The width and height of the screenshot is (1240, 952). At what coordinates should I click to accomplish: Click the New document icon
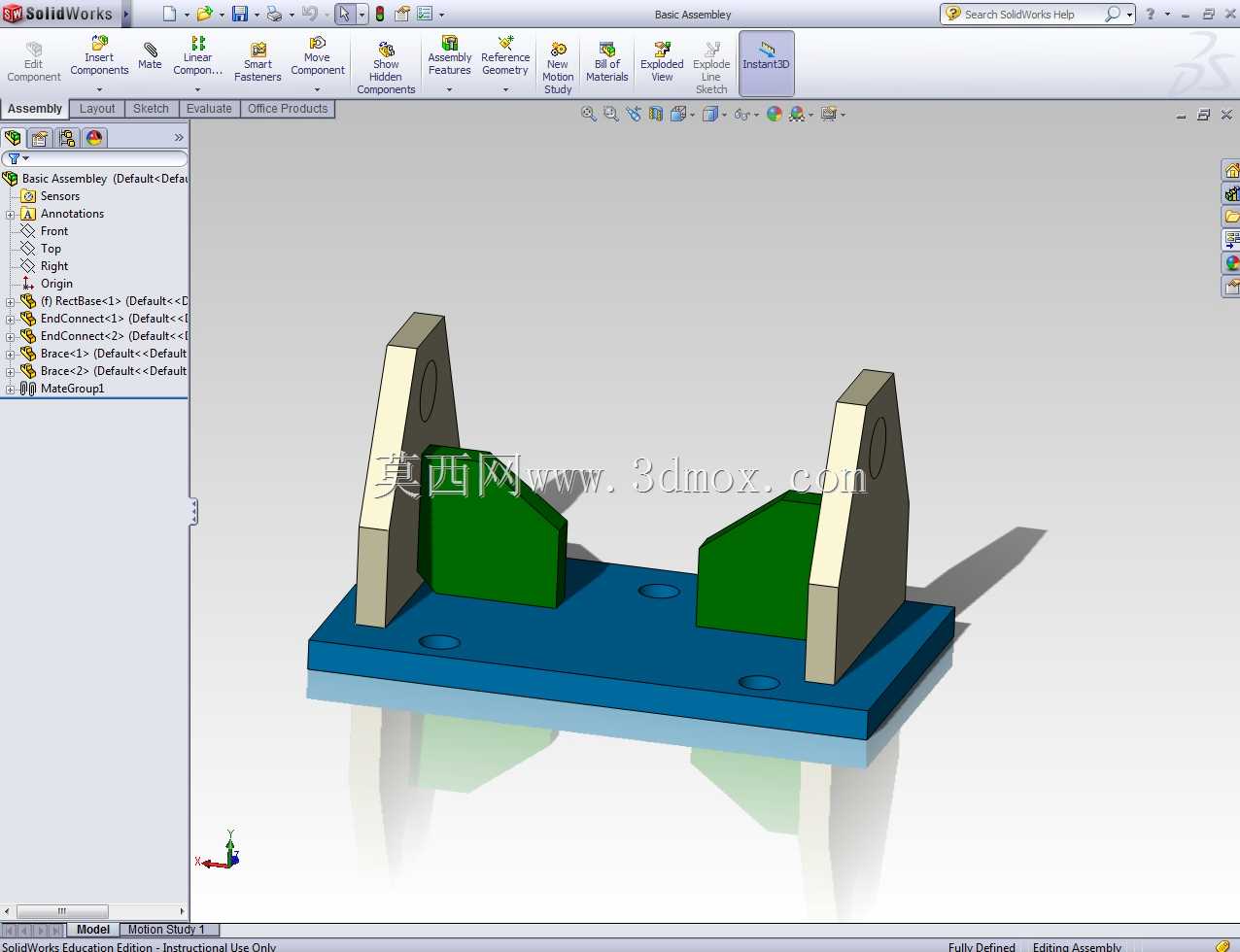tap(169, 14)
